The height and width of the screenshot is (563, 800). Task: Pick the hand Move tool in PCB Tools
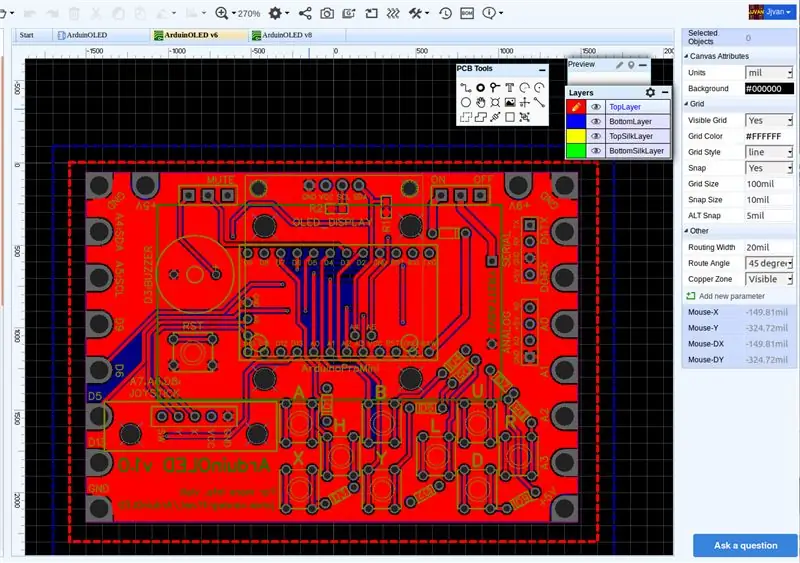tap(480, 103)
